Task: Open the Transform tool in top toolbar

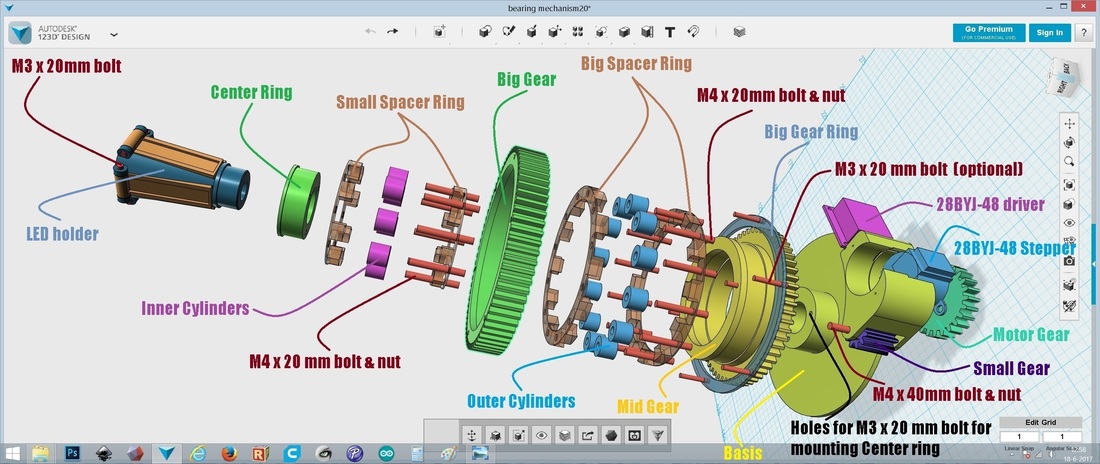Action: [x=440, y=32]
